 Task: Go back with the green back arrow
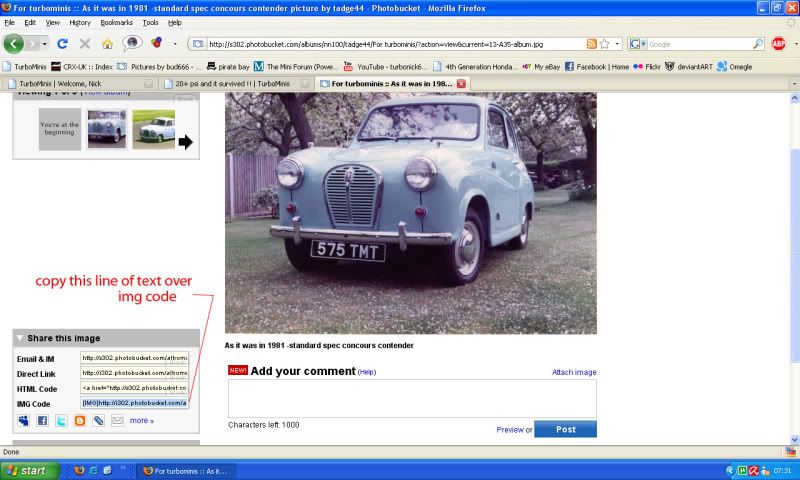point(13,44)
